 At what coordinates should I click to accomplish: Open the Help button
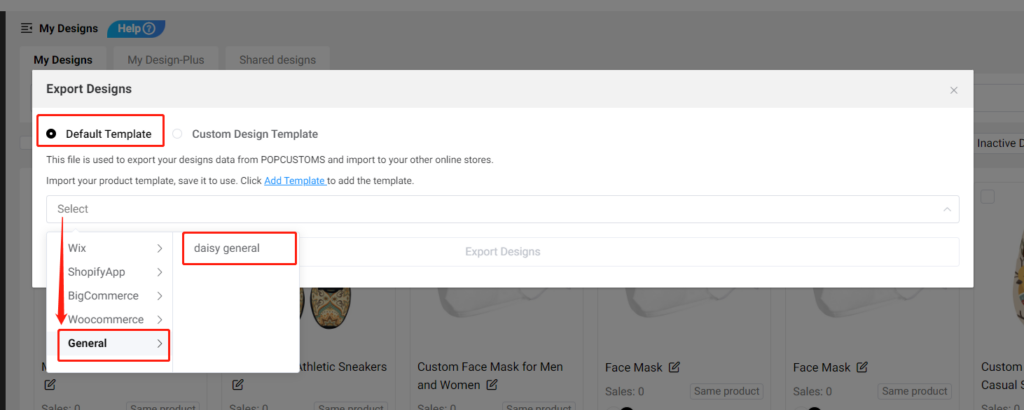click(136, 29)
